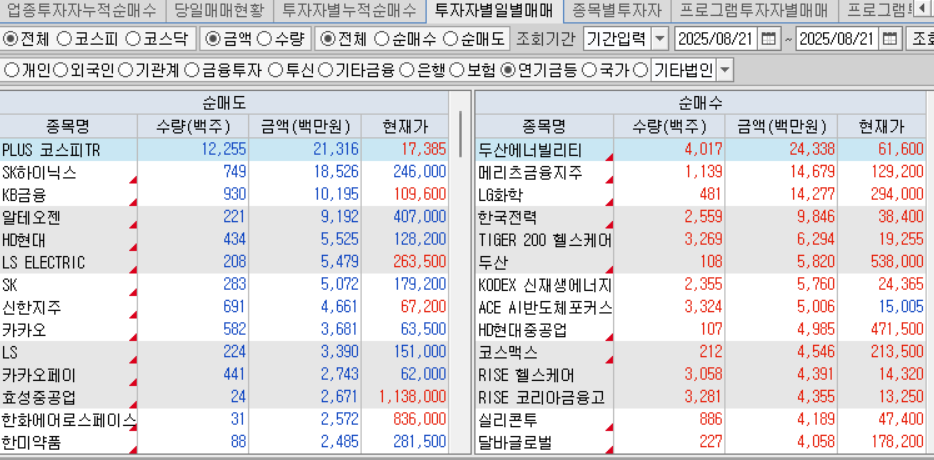Click 종목명 header in 순매수 table
Viewport: 934px width, 460px height.
[x=544, y=126]
